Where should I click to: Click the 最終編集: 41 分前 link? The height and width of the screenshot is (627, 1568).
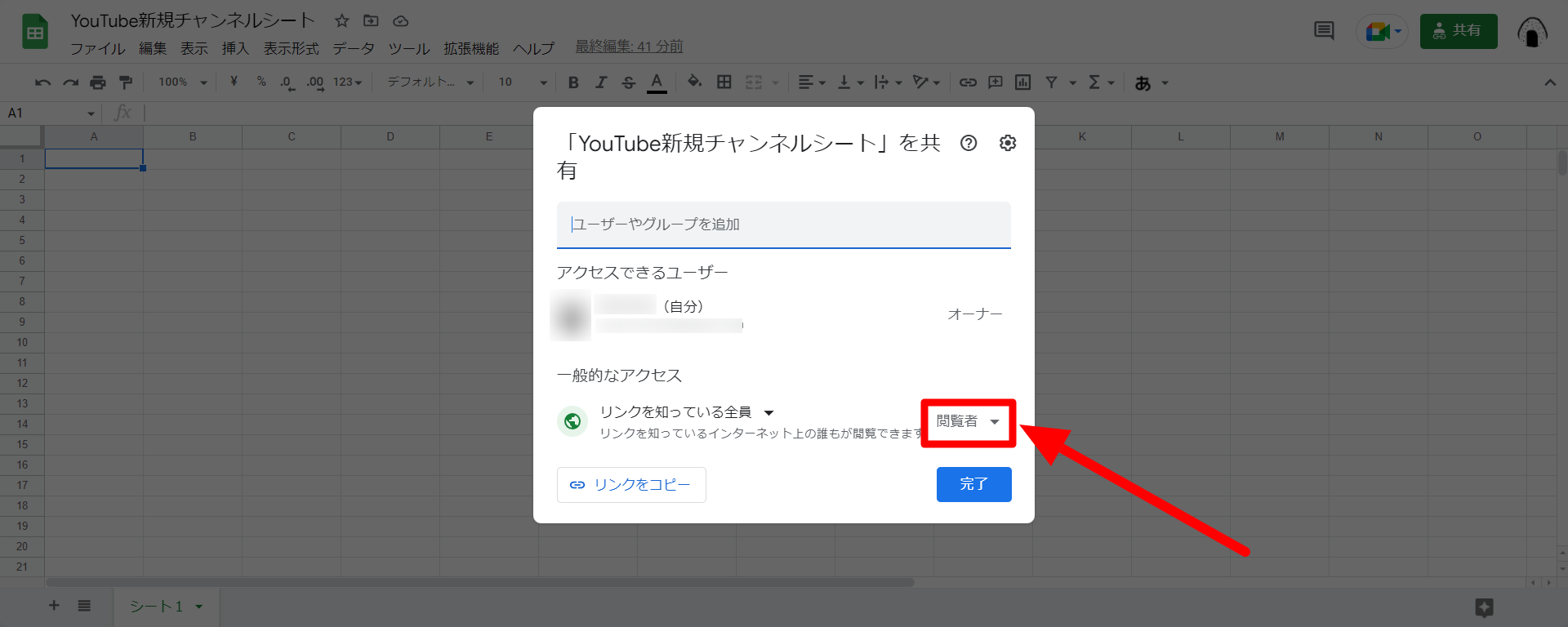(x=629, y=47)
